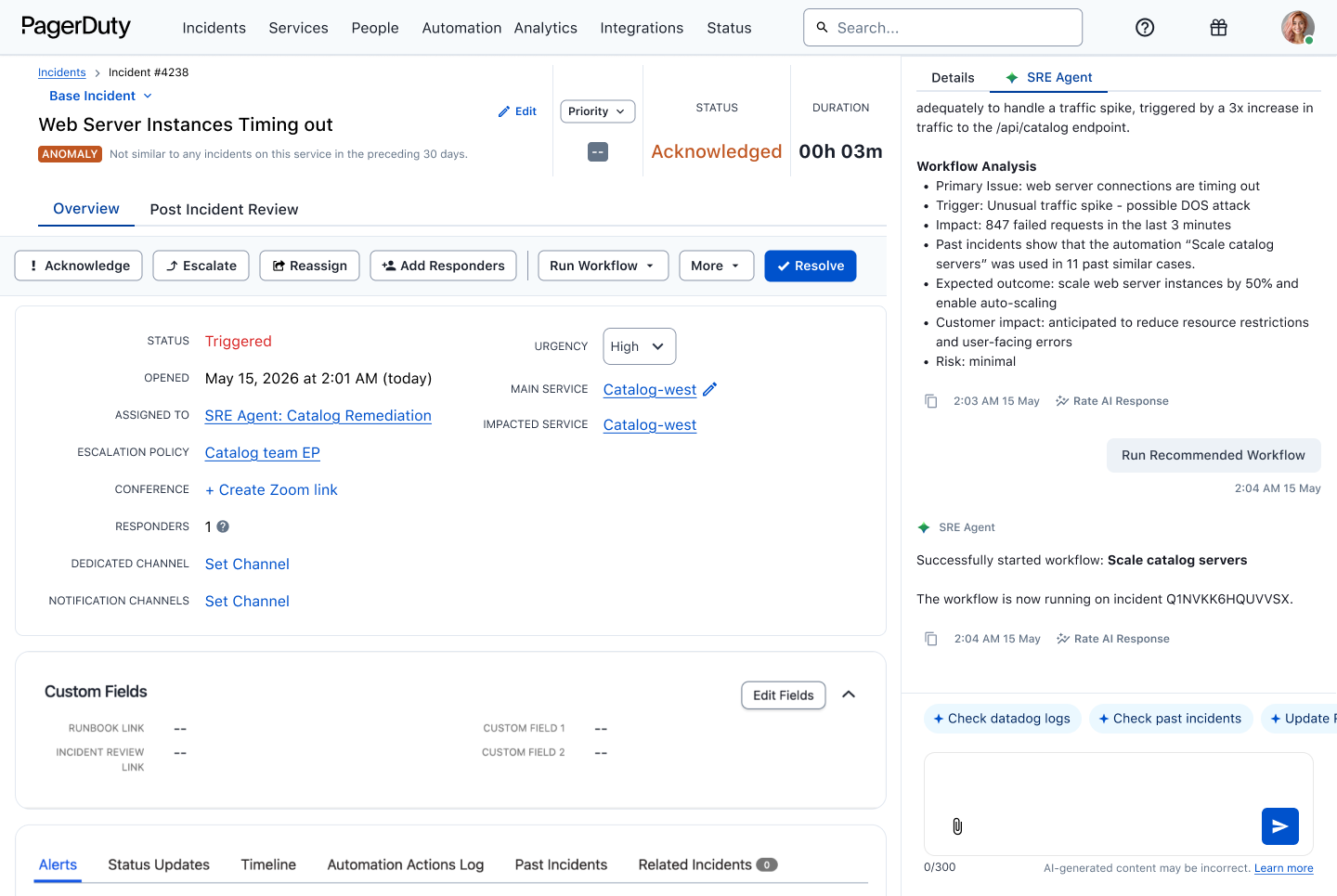The image size is (1337, 896).
Task: Set the notification channels
Action: click(x=247, y=602)
